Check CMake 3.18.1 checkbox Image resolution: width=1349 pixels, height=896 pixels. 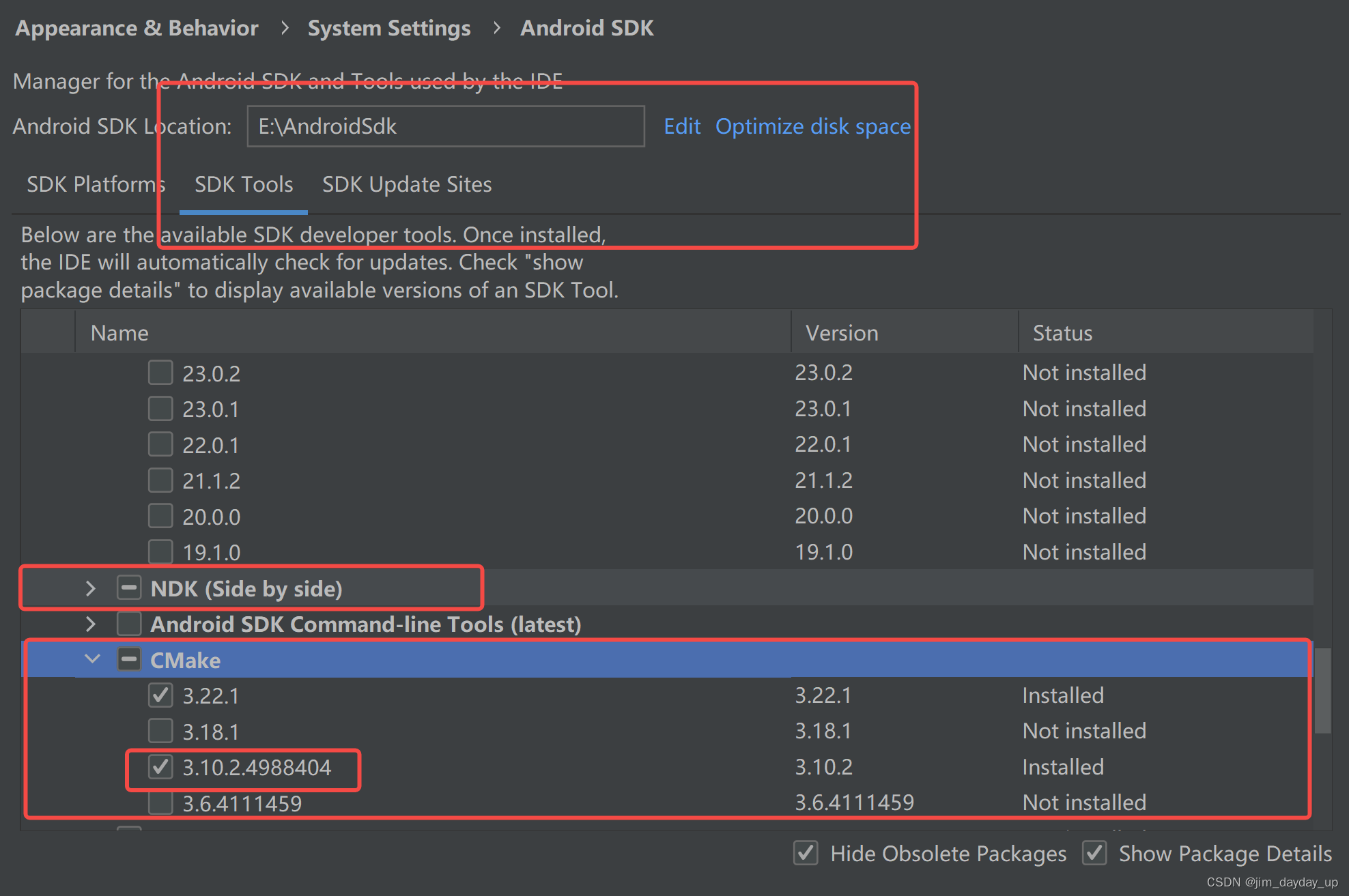coord(160,731)
